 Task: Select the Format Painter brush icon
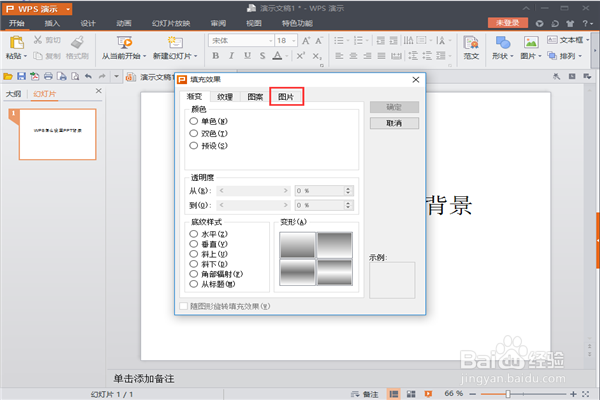coord(77,42)
